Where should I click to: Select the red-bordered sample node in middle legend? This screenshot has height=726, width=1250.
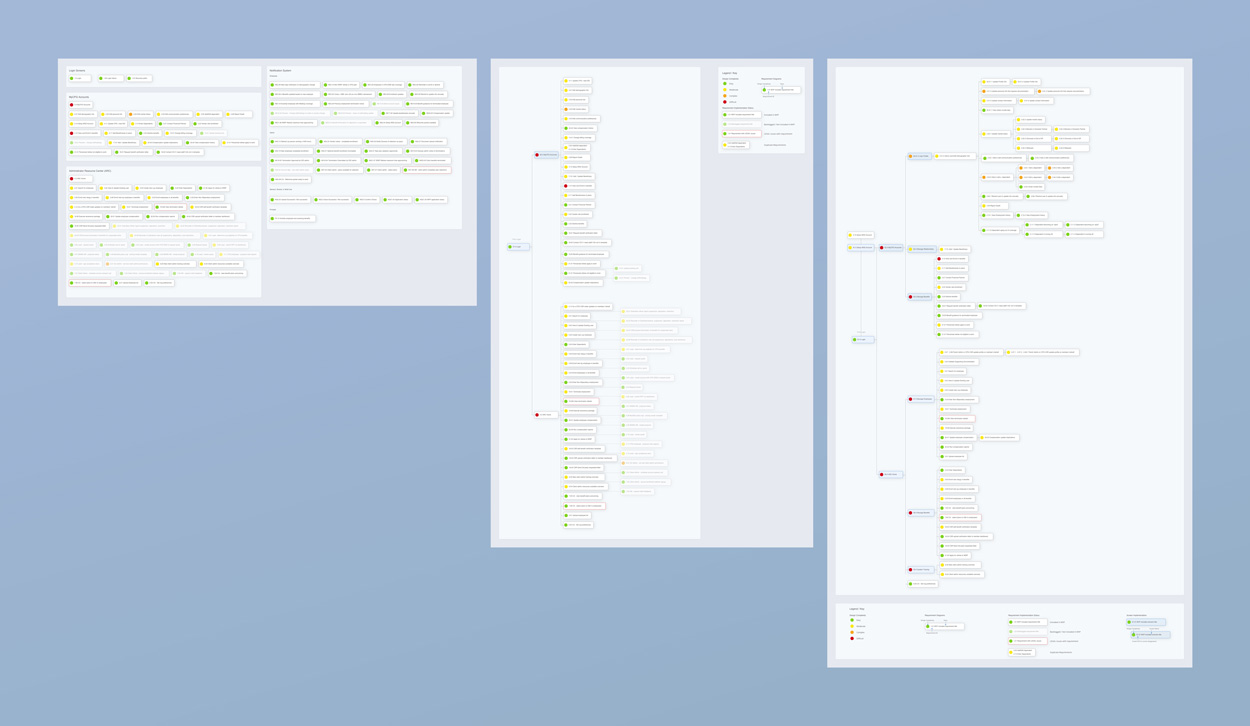point(741,133)
